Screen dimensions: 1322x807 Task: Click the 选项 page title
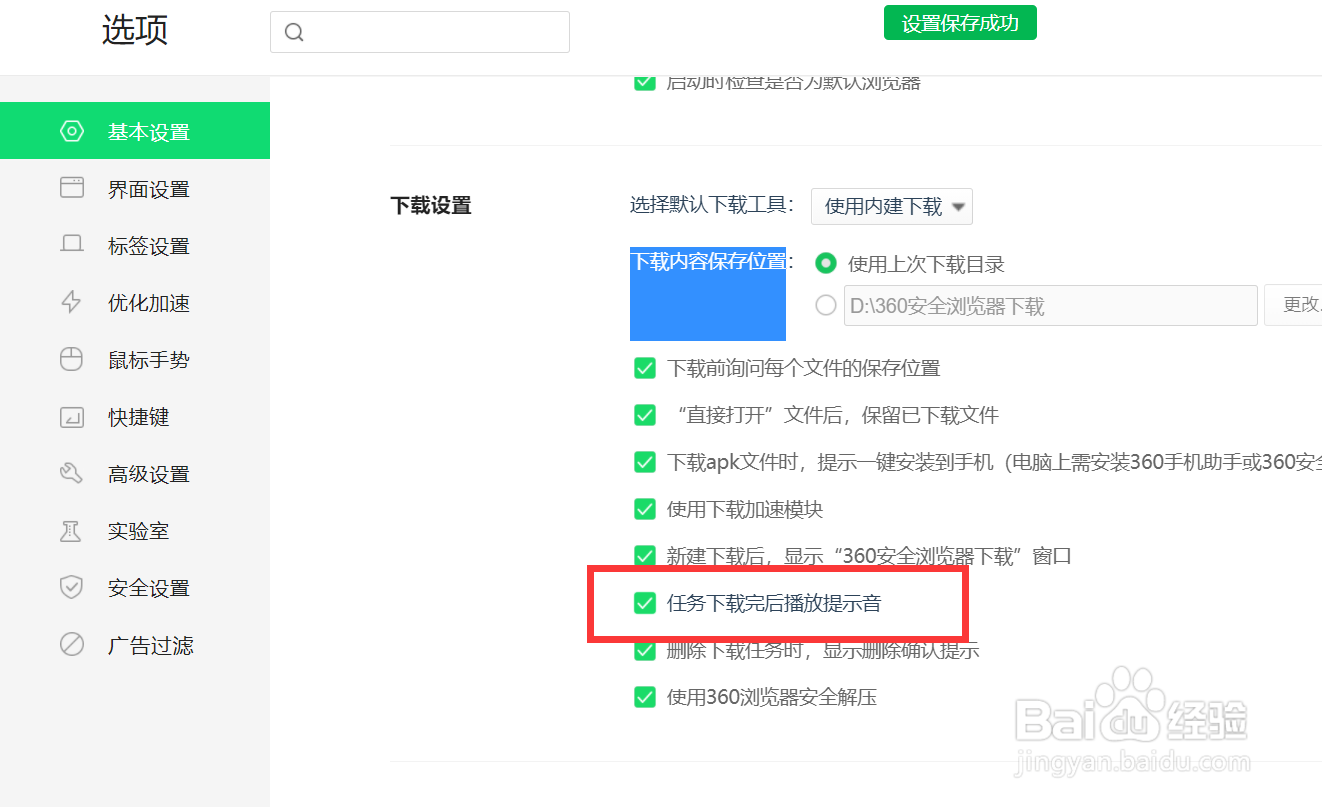tap(135, 30)
